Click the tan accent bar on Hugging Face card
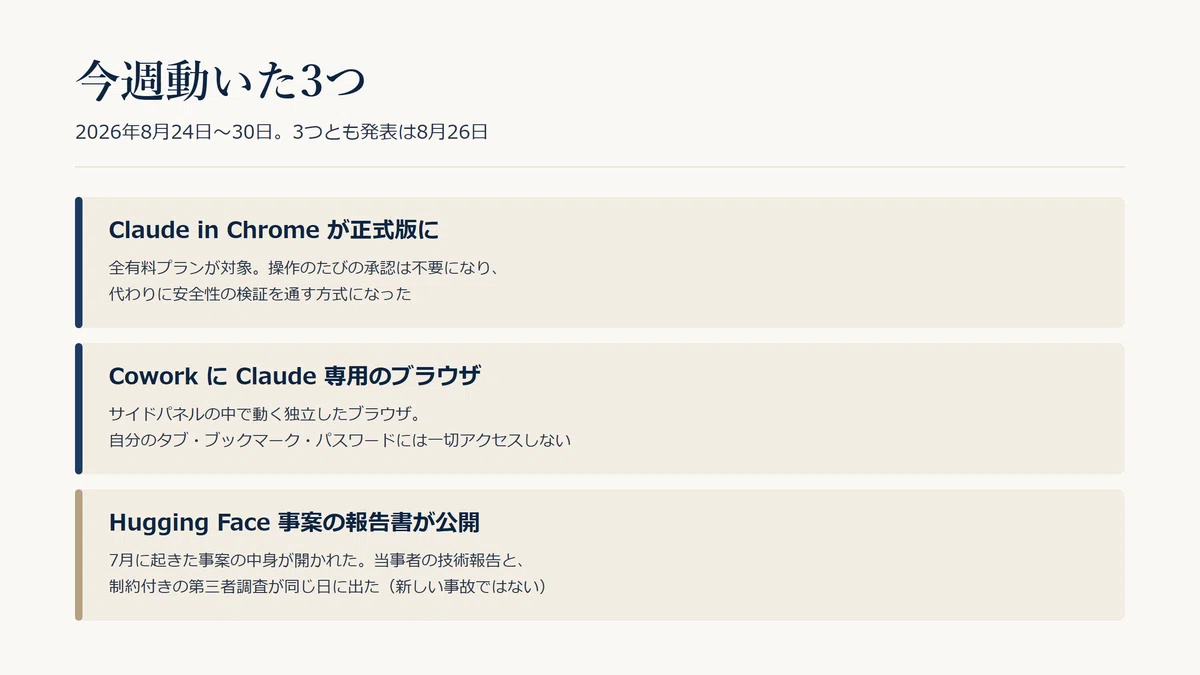 (x=79, y=555)
